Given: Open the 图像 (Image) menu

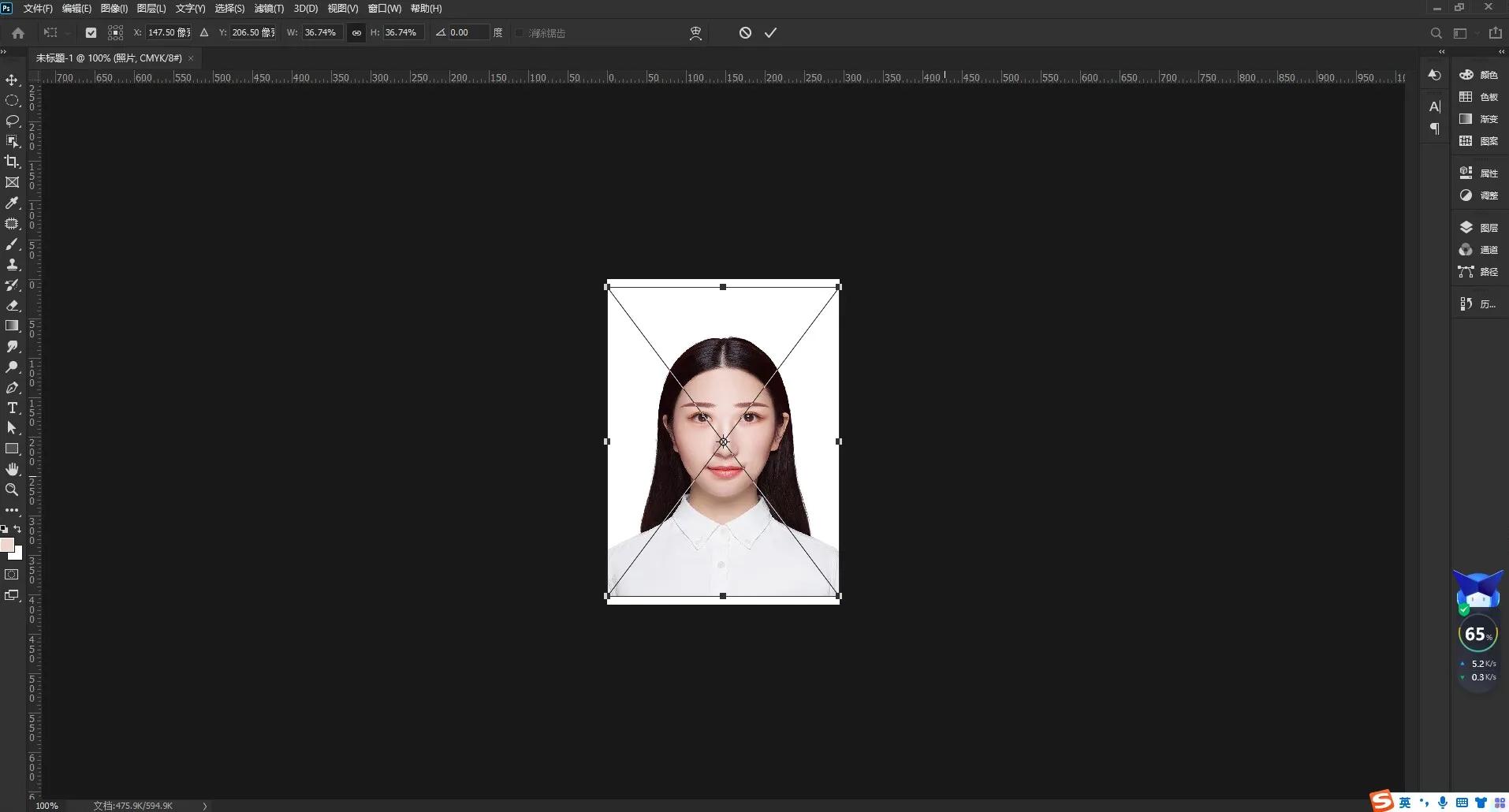Looking at the screenshot, I should click(x=113, y=9).
